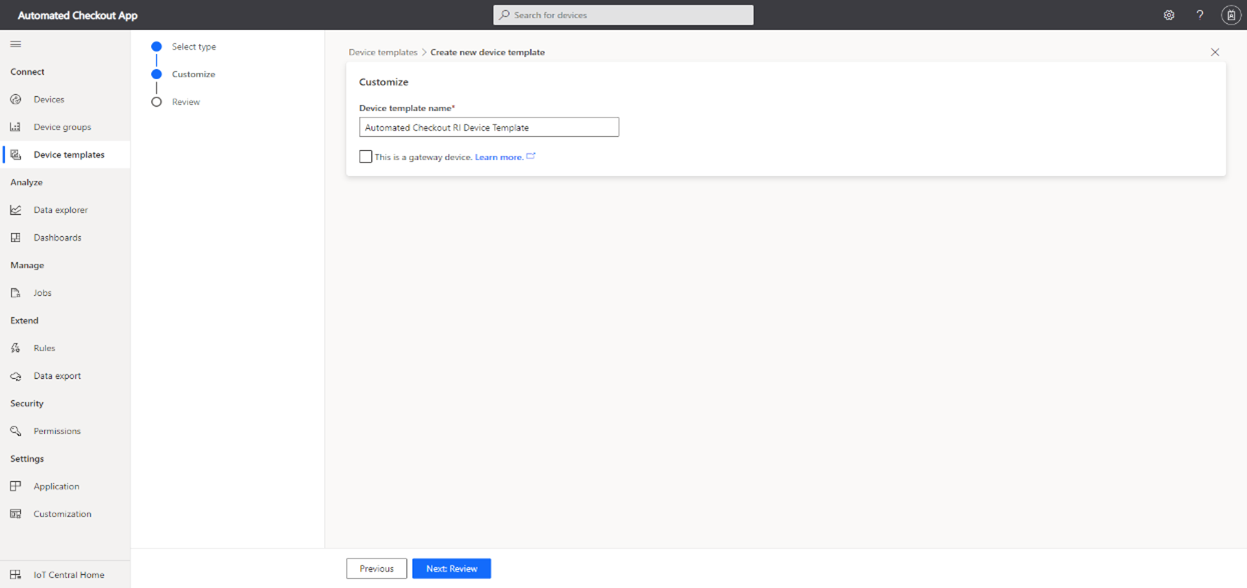Viewport: 1247px width, 588px height.
Task: Click the Data export cloud icon
Action: (15, 376)
